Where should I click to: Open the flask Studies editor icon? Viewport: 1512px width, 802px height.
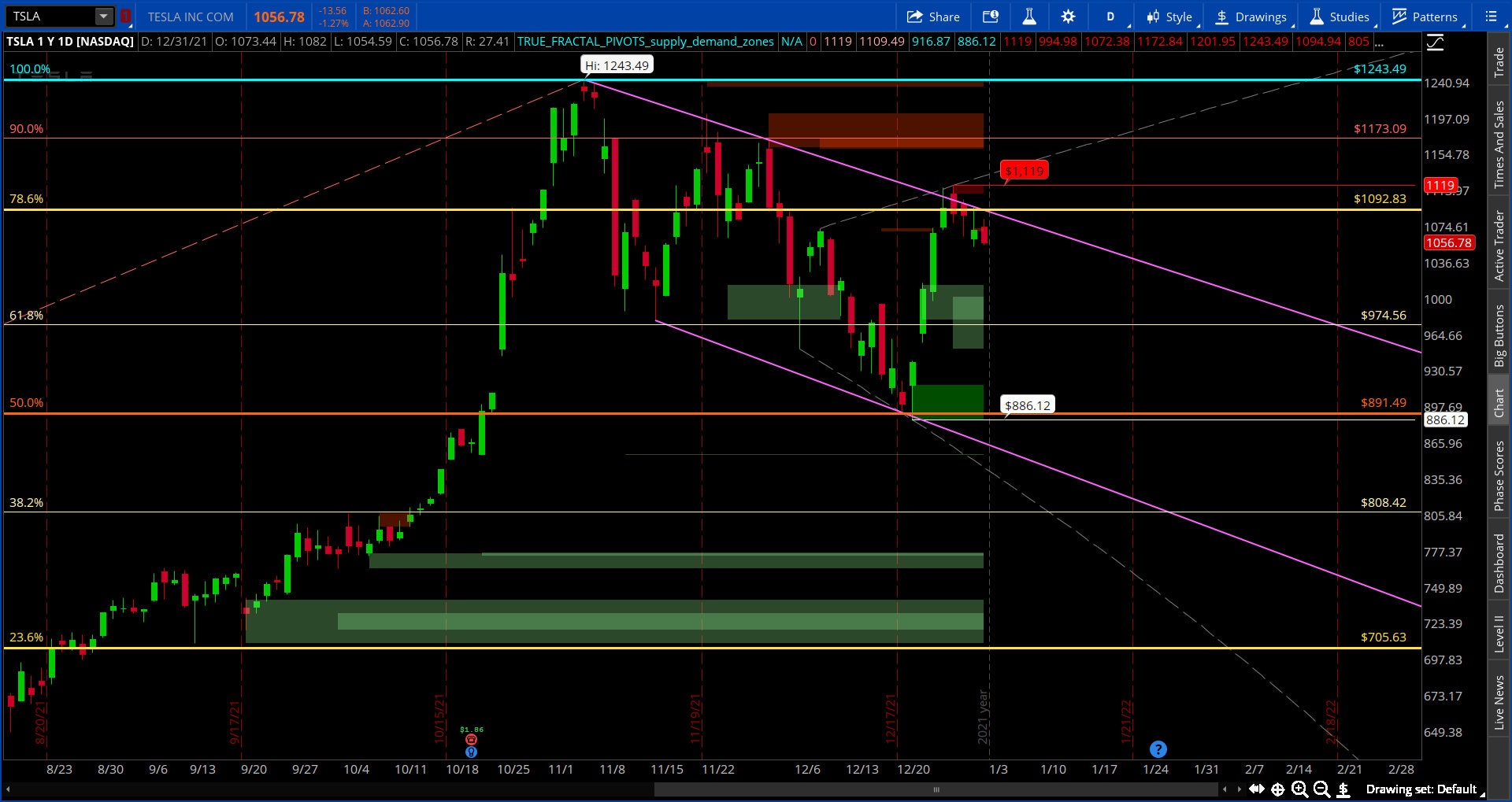pyautogui.click(x=1030, y=17)
